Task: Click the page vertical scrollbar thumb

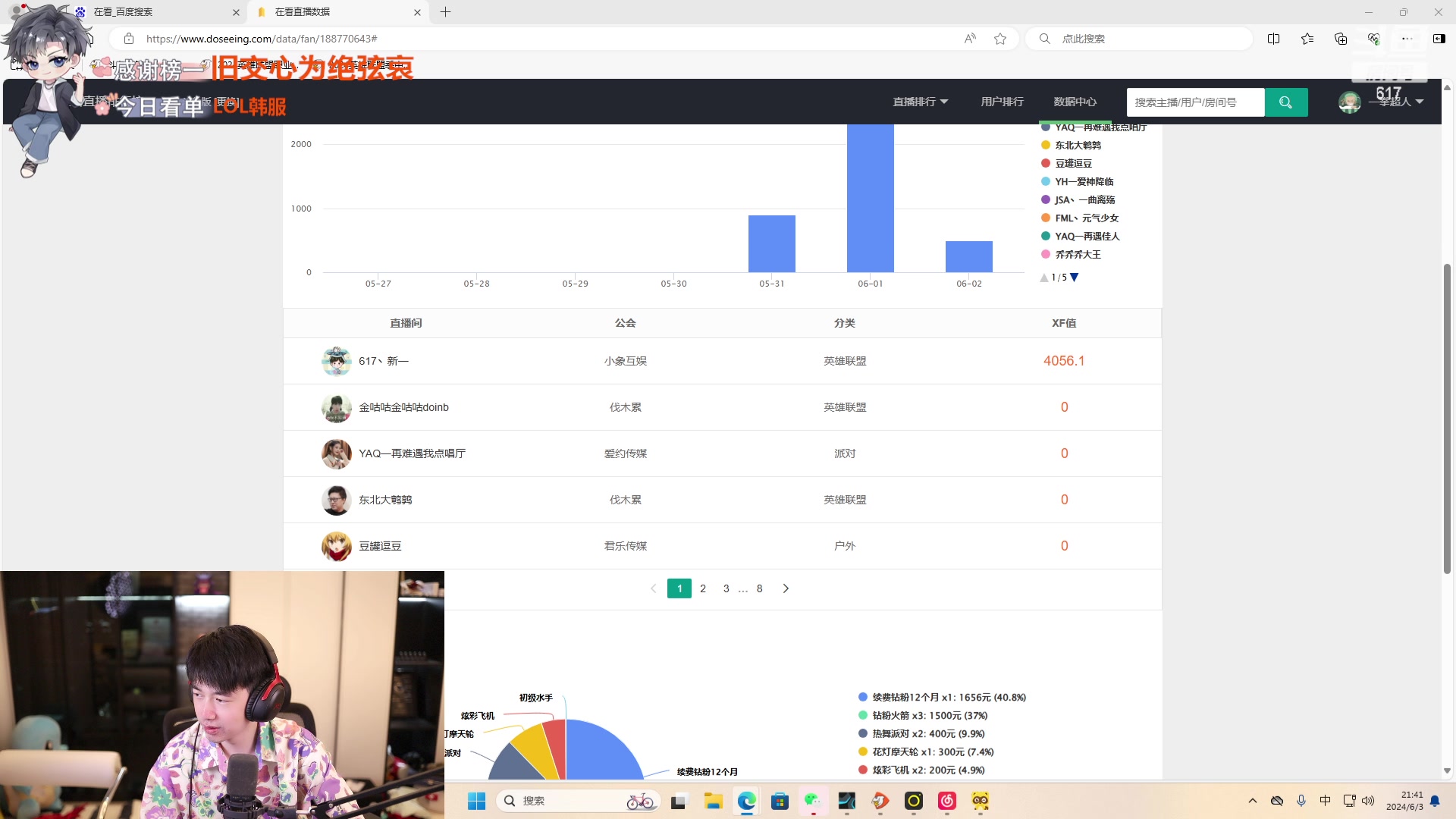Action: pos(1447,419)
